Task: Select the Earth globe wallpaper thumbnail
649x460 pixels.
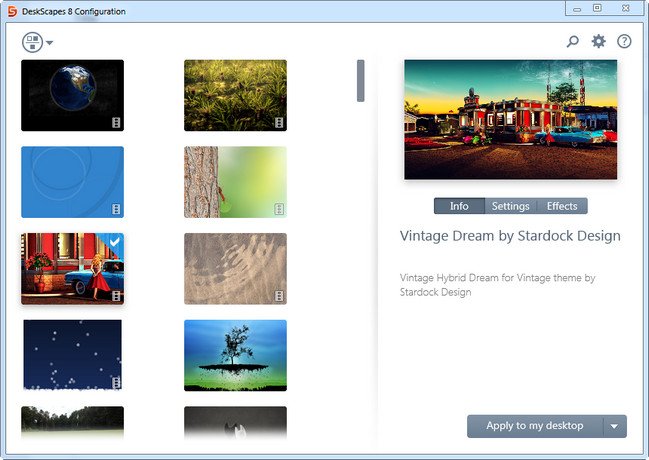Action: (72, 95)
